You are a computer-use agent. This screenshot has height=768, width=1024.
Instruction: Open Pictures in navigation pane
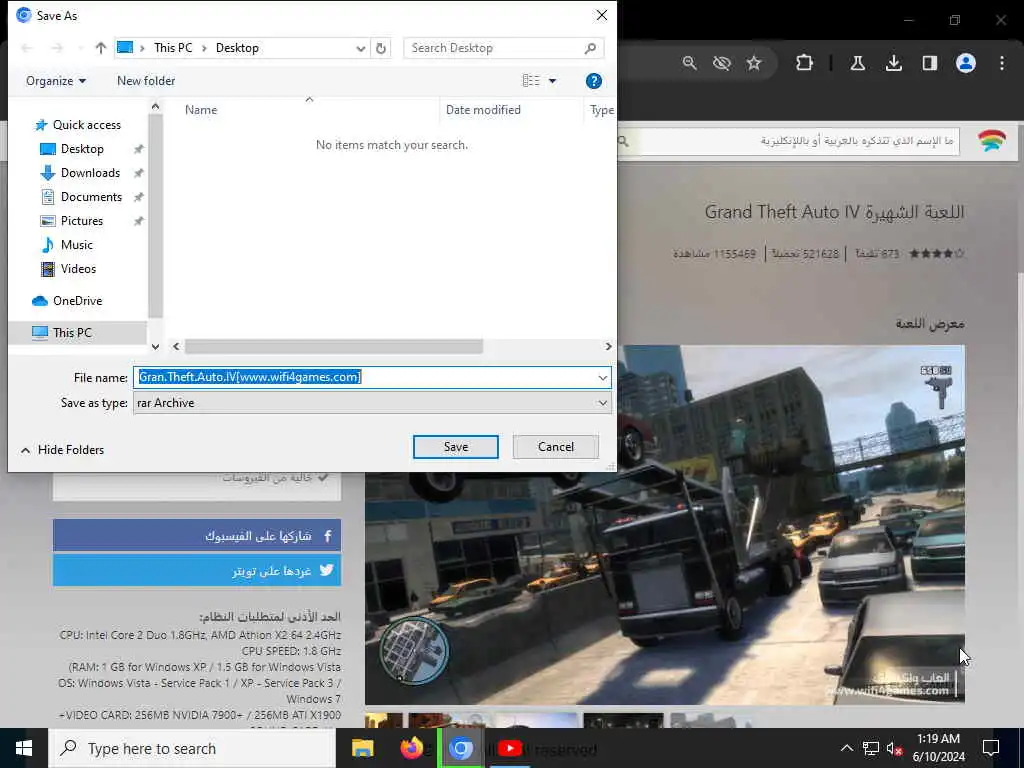coord(82,221)
